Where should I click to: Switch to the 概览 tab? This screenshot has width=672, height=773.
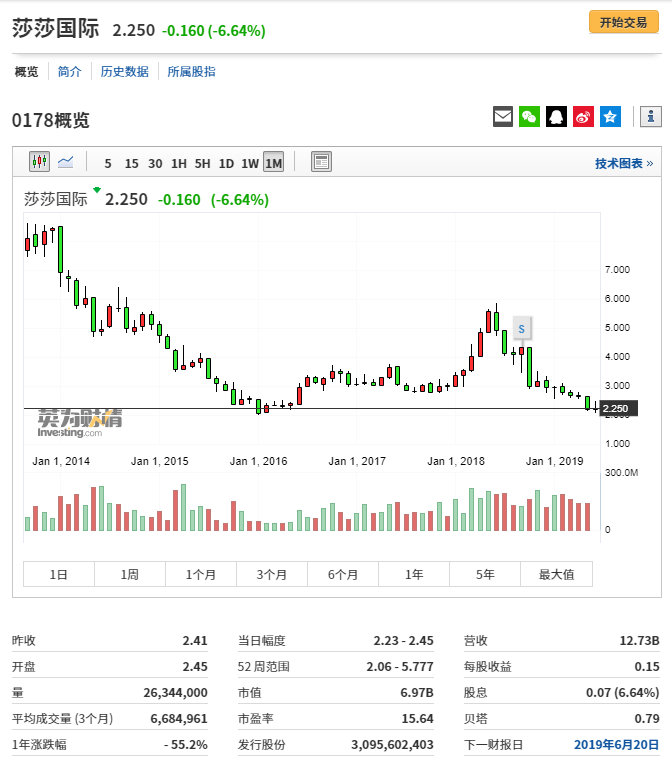[27, 72]
